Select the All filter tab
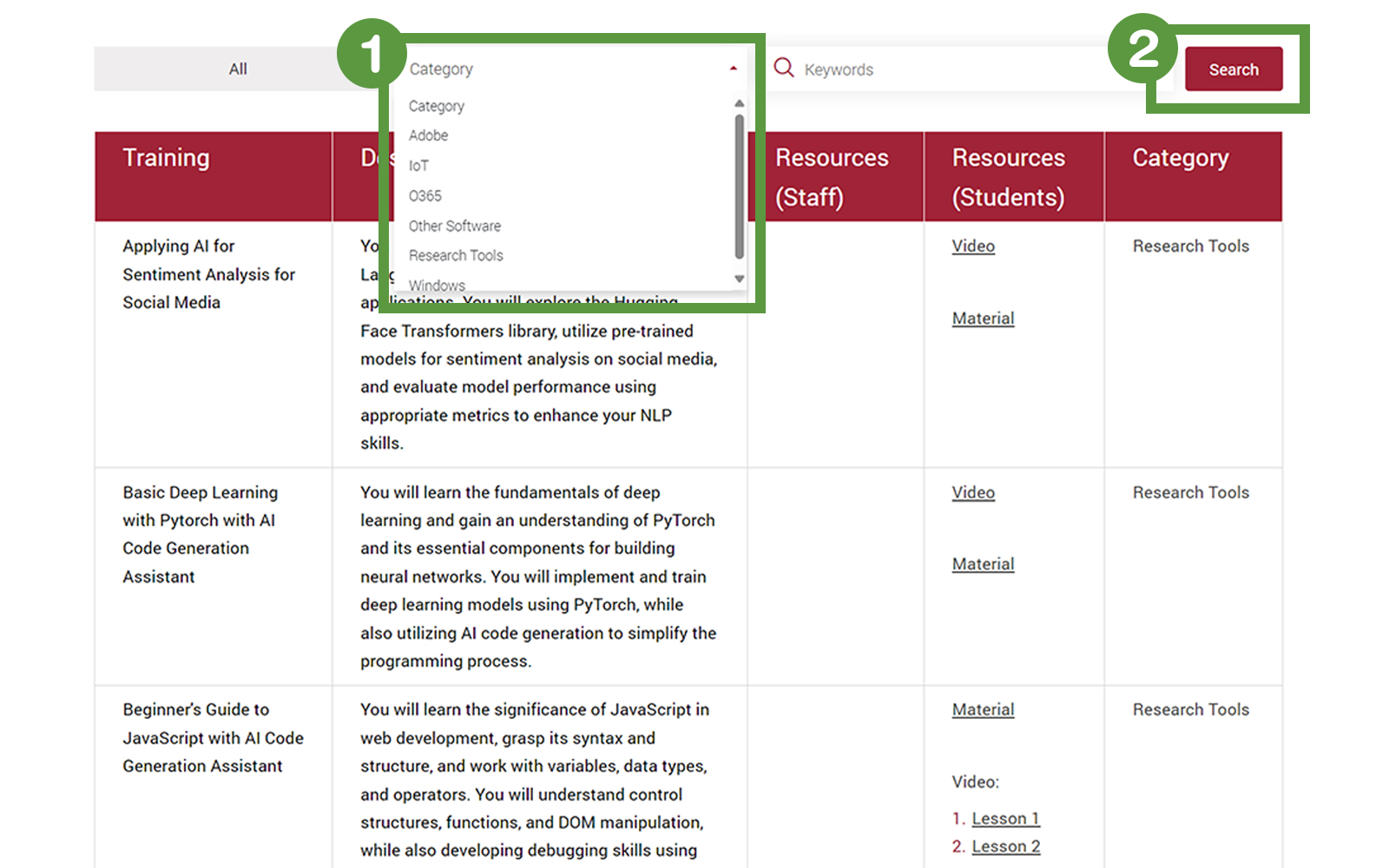This screenshot has height=868, width=1389. tap(238, 69)
